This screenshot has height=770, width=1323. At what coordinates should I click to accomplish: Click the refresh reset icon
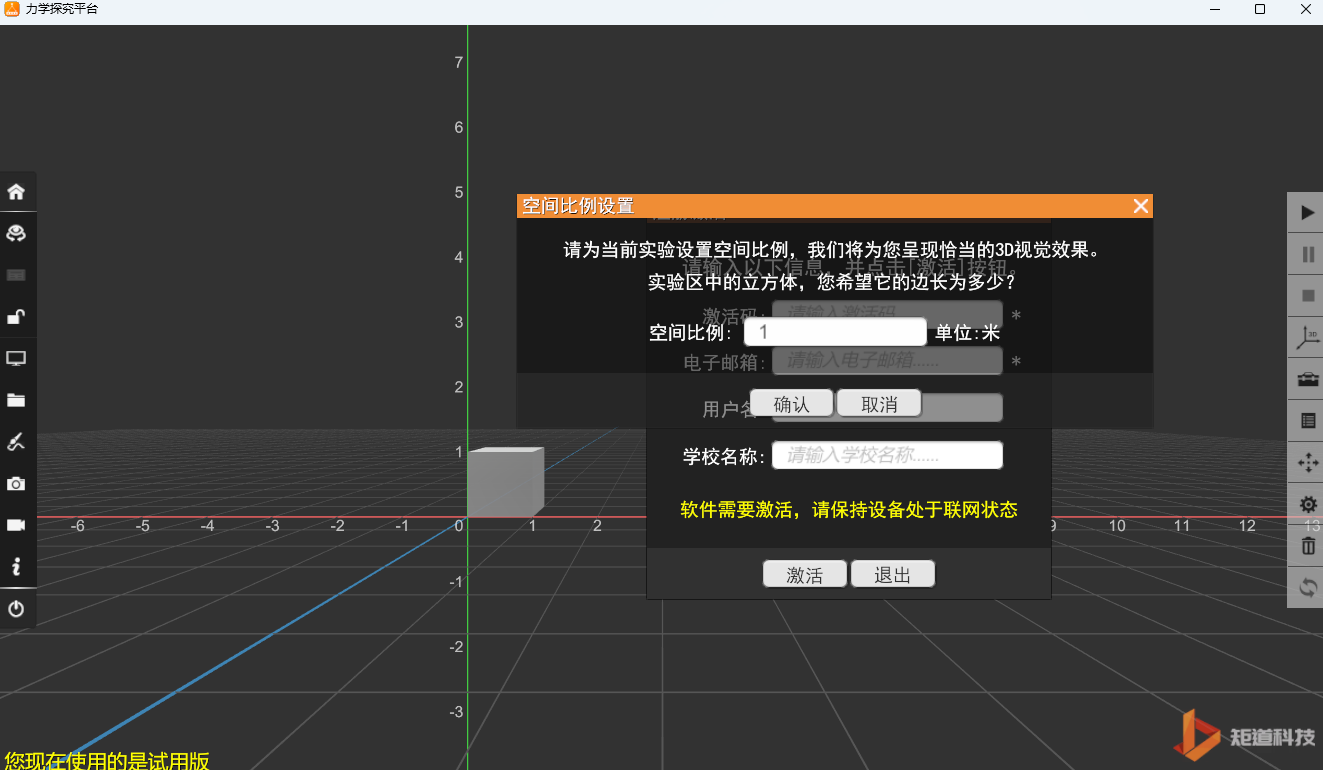coord(1308,588)
